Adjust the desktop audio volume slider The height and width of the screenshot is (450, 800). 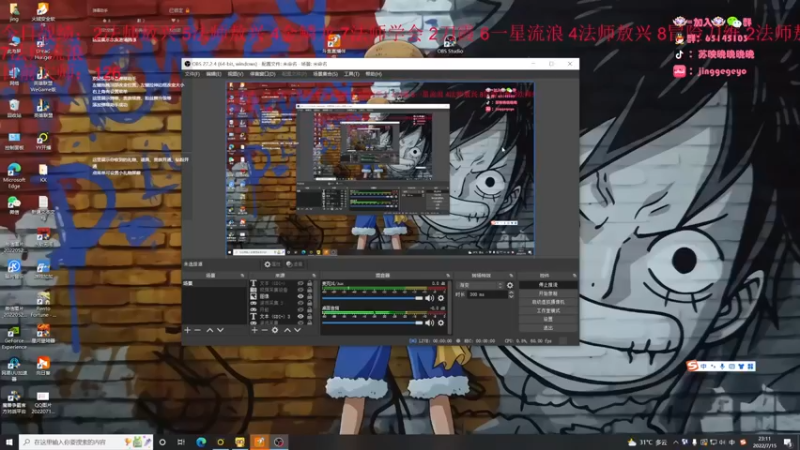(x=372, y=322)
